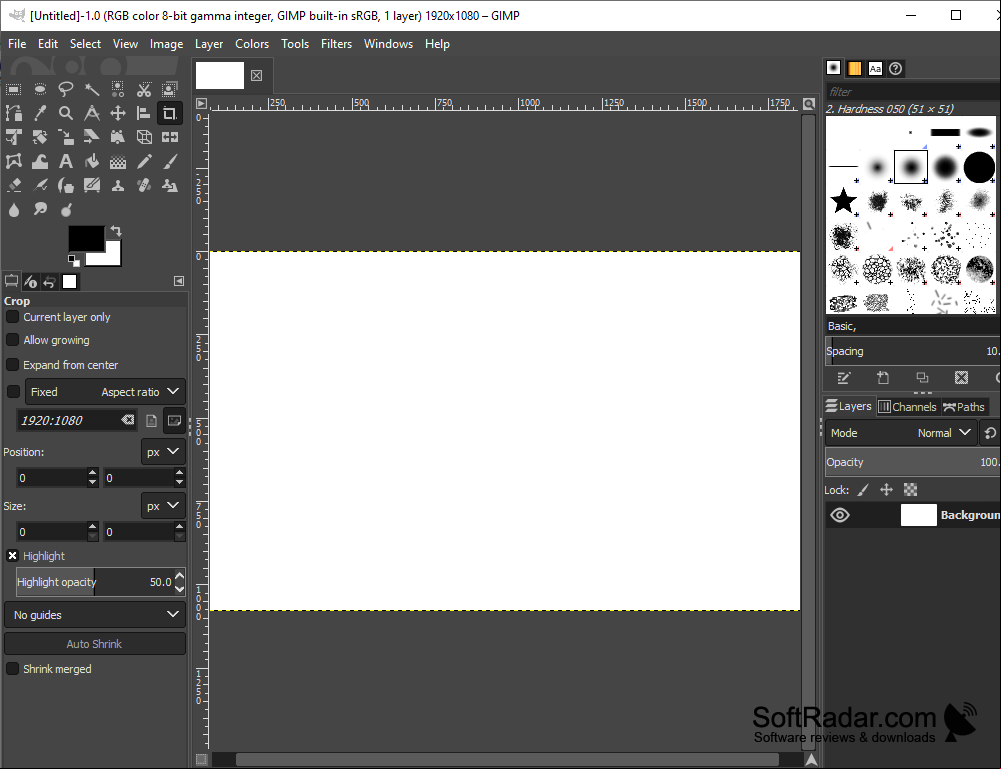Click the black foreground color swatch

[x=86, y=239]
